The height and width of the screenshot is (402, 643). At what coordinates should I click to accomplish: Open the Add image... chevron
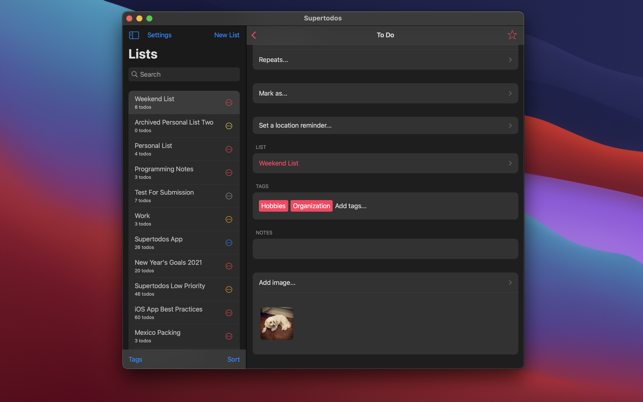click(510, 283)
